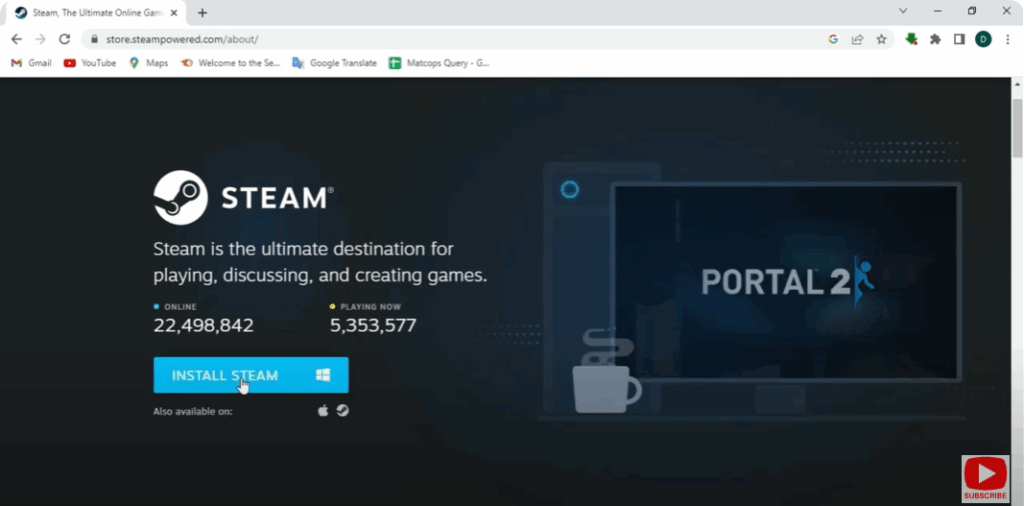Click the Share page icon

pyautogui.click(x=857, y=39)
